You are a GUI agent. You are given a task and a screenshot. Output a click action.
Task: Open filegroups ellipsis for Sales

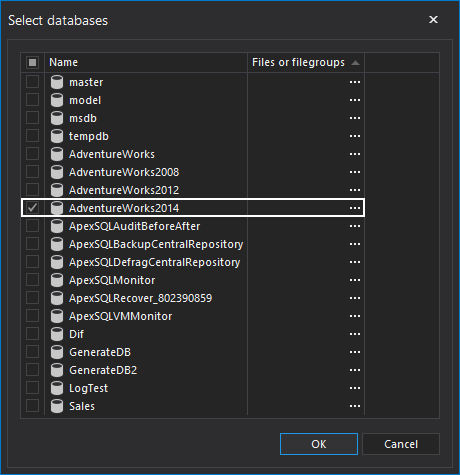point(355,406)
